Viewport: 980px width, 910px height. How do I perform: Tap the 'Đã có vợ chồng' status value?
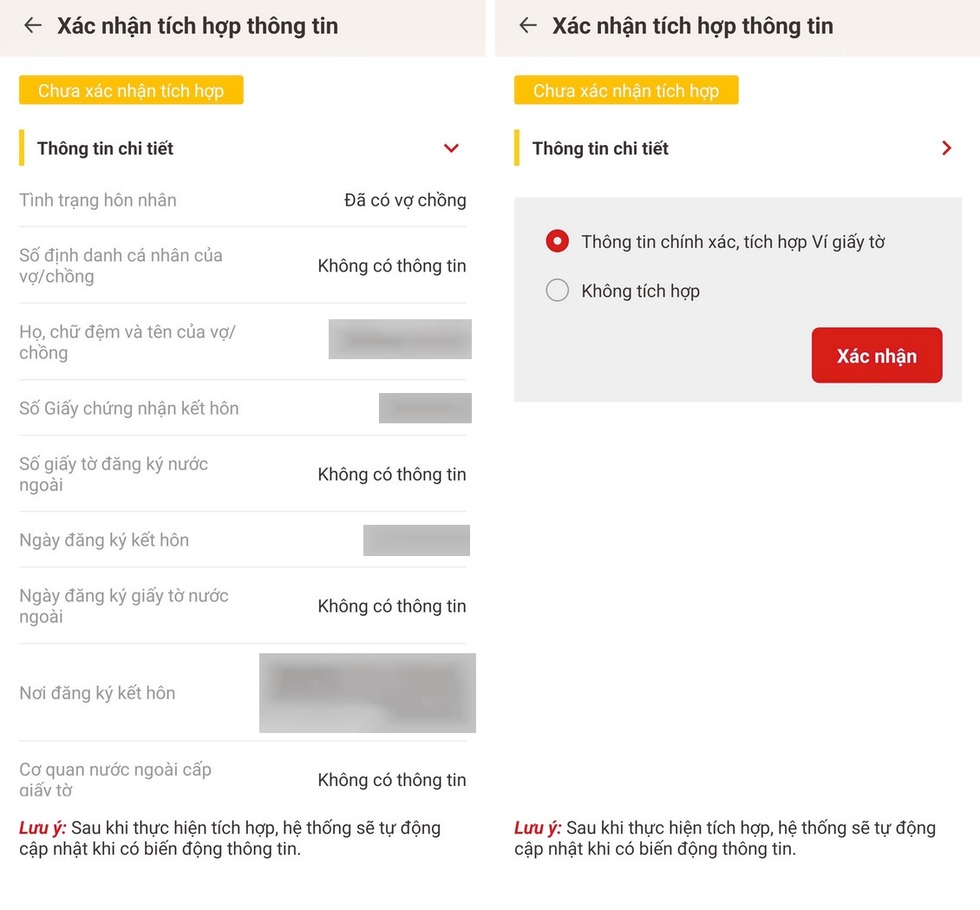405,200
